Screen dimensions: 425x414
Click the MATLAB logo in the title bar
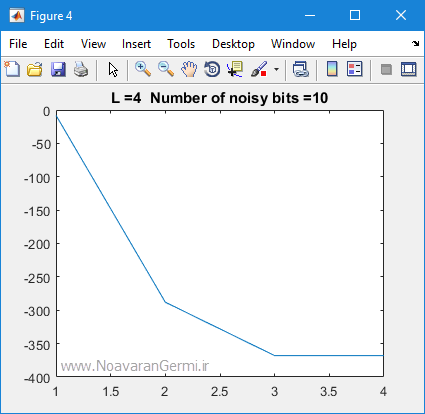pos(17,16)
